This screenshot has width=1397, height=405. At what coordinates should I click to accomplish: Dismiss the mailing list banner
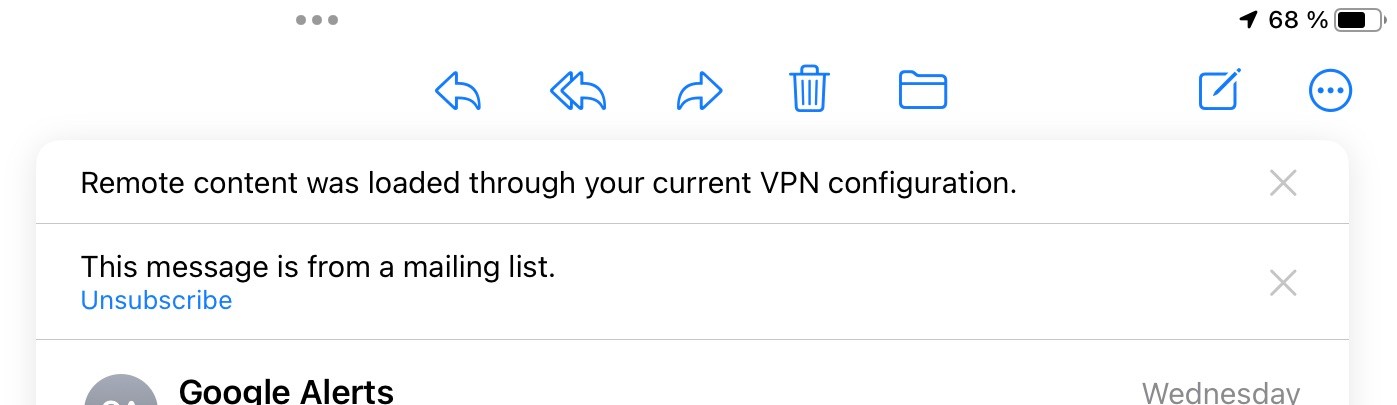point(1282,283)
